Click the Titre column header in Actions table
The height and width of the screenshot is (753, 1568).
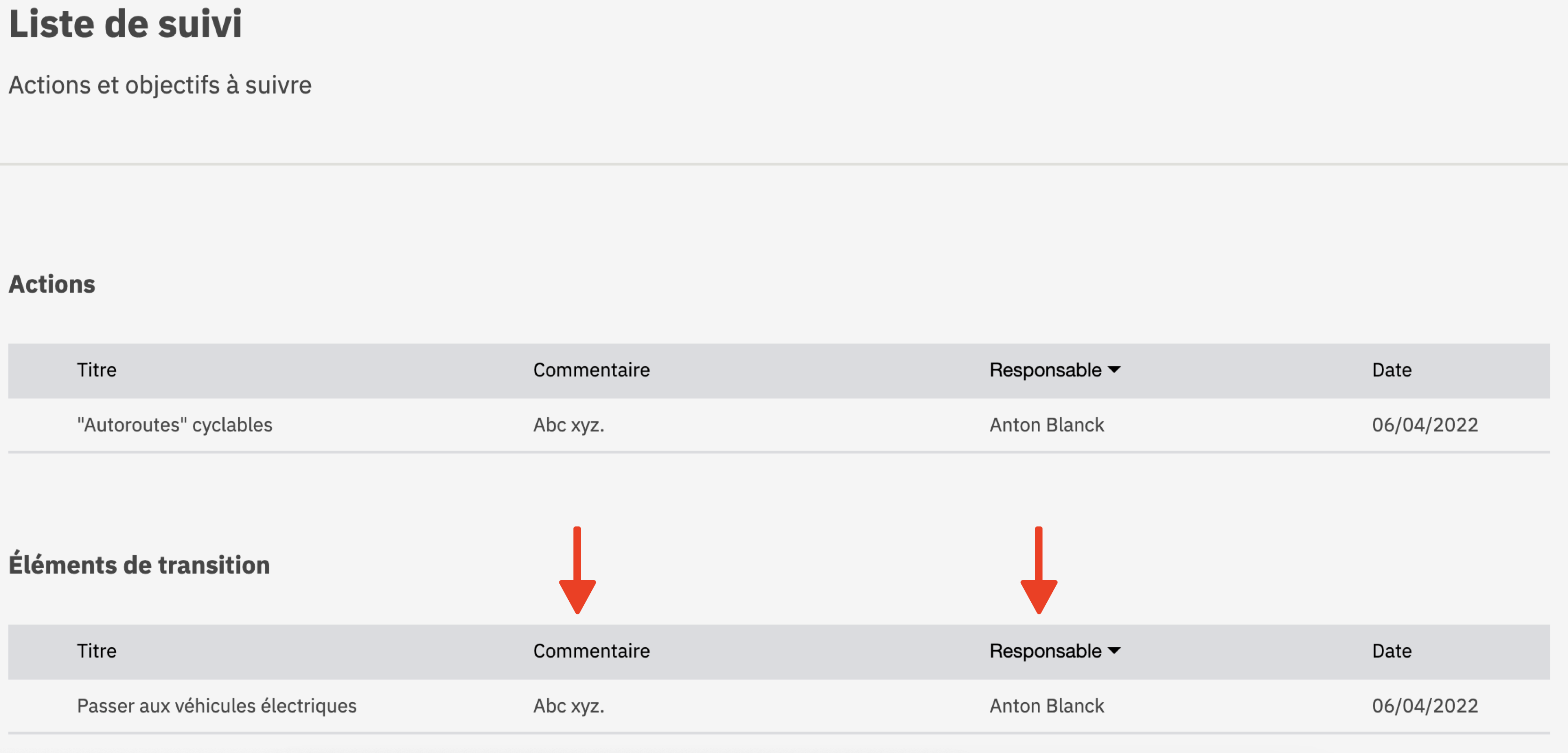[x=96, y=370]
